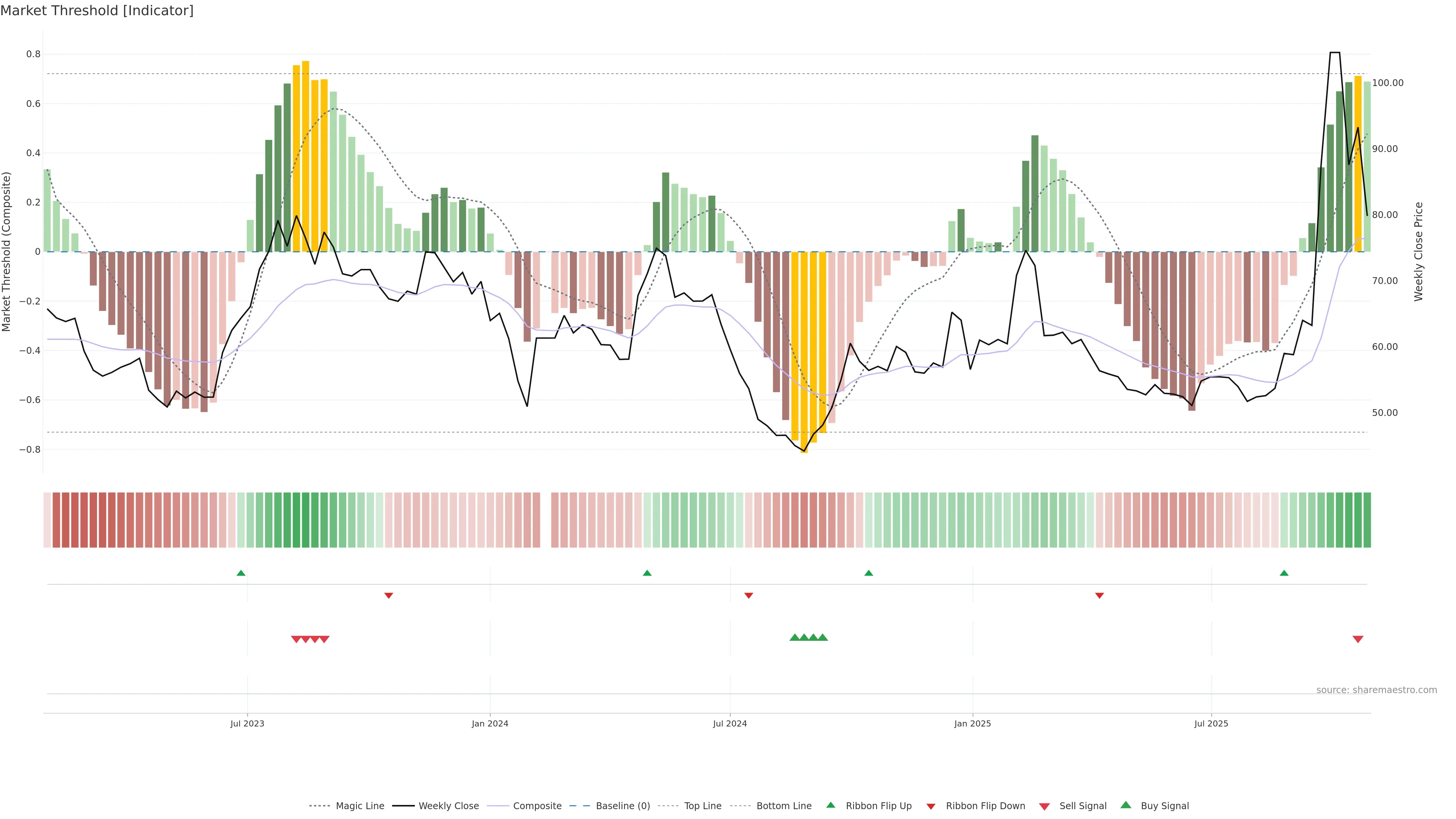Click the Jan 2024 x-axis label
The height and width of the screenshot is (819, 1456).
(490, 723)
